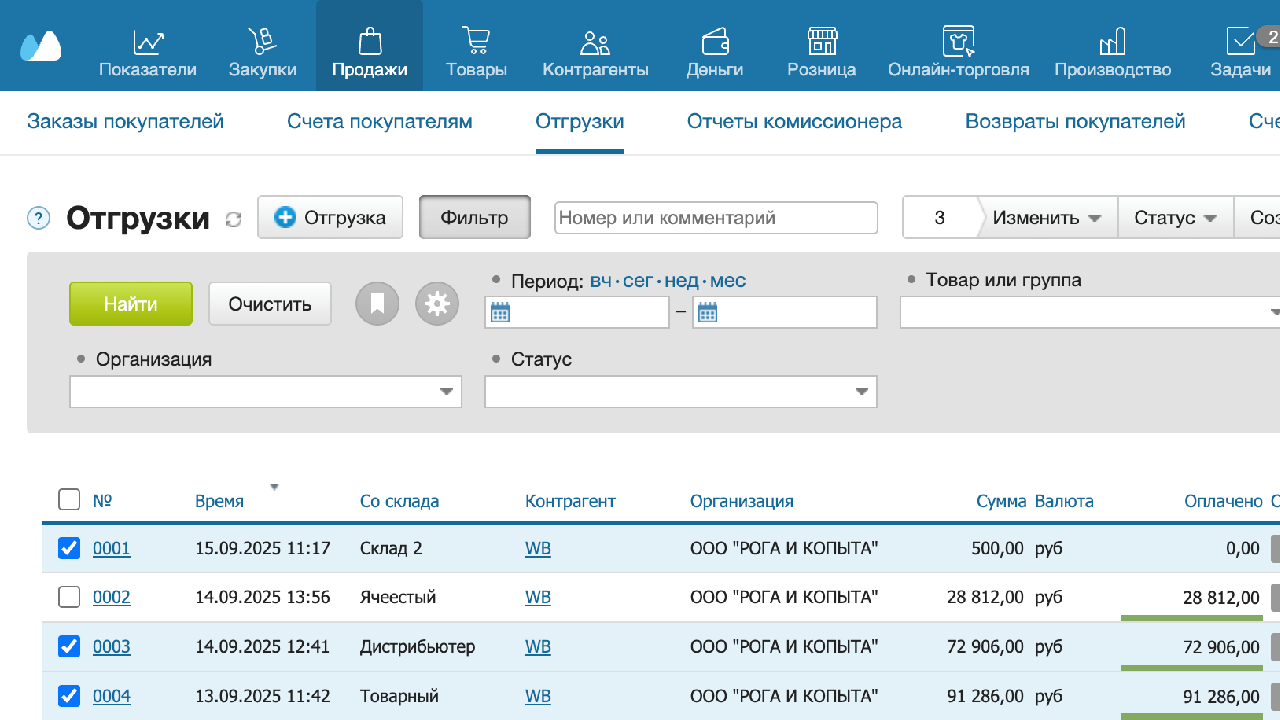Click the help question mark icon
This screenshot has height=720, width=1280.
[38, 217]
